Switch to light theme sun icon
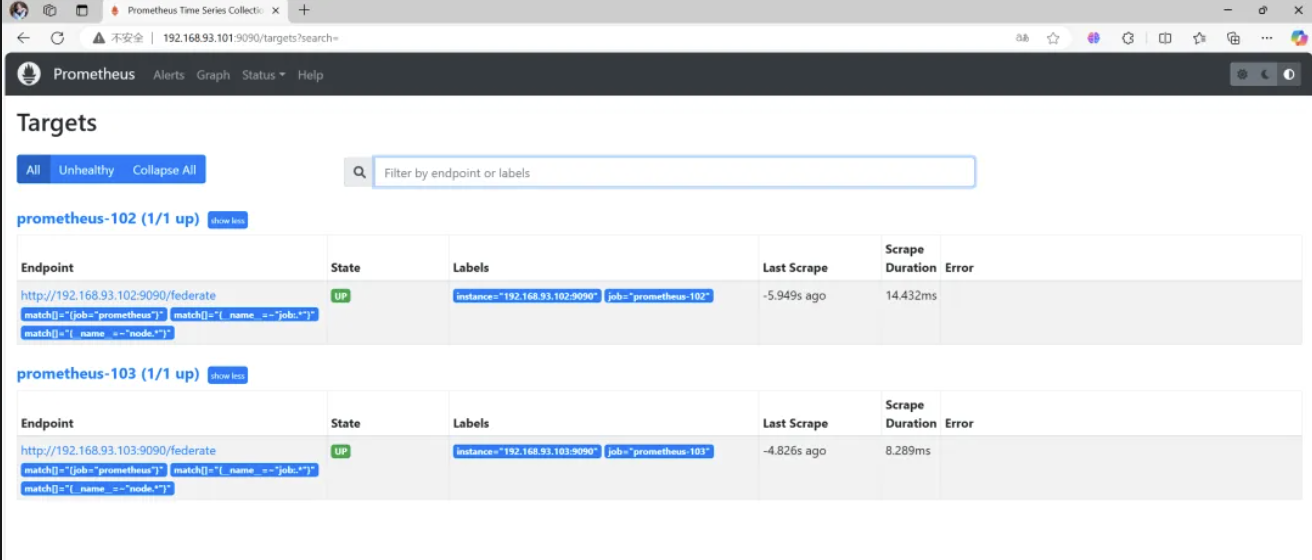This screenshot has width=1312, height=560. pyautogui.click(x=1242, y=74)
